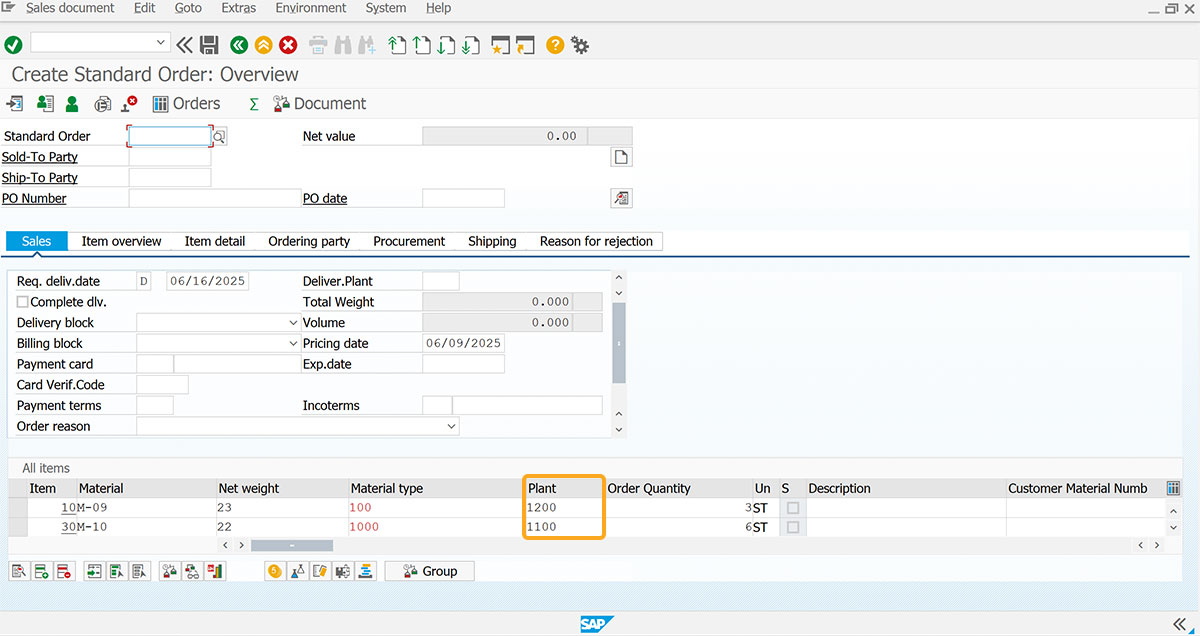Open a new GUI window icon
Image resolution: width=1200 pixels, height=636 pixels.
(x=500, y=44)
